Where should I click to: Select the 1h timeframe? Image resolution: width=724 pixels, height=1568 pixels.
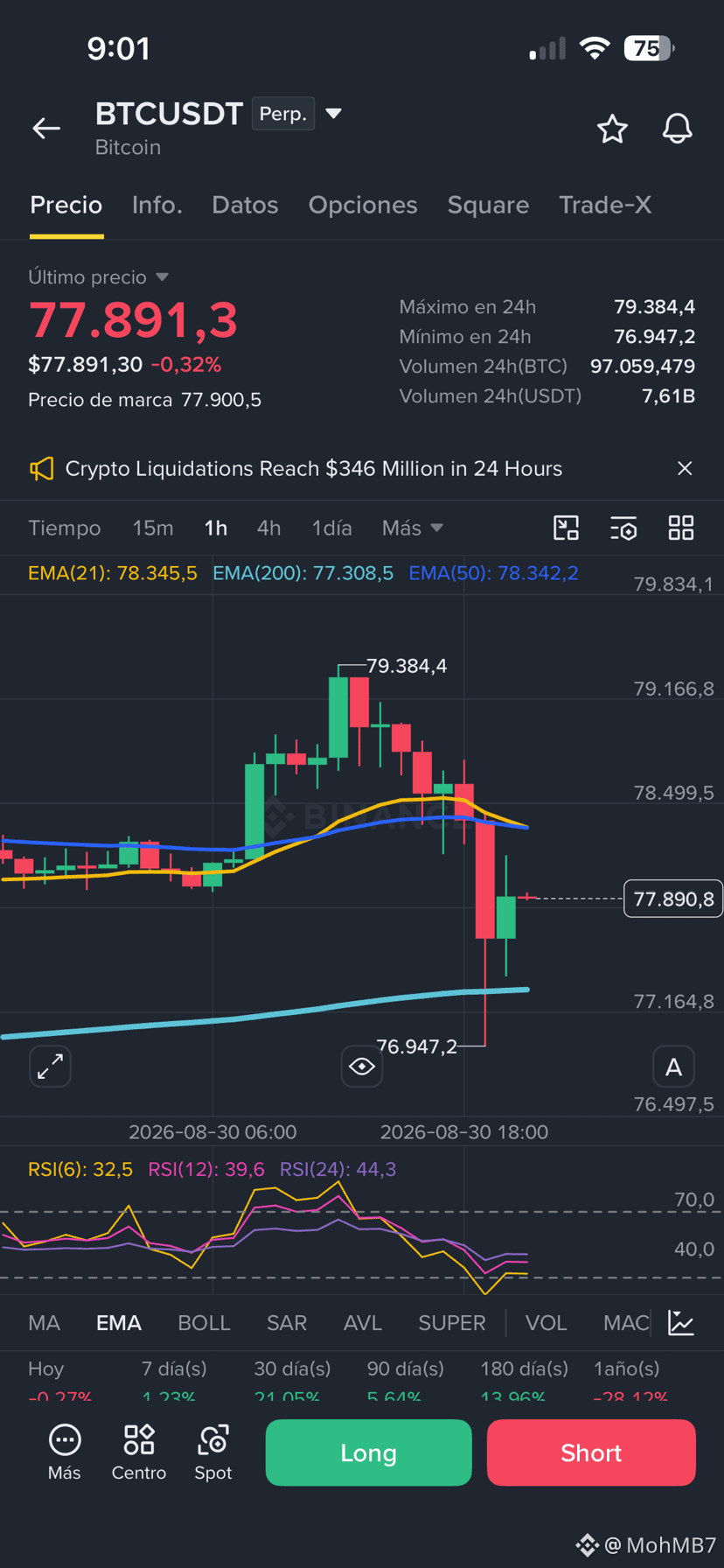click(x=216, y=528)
